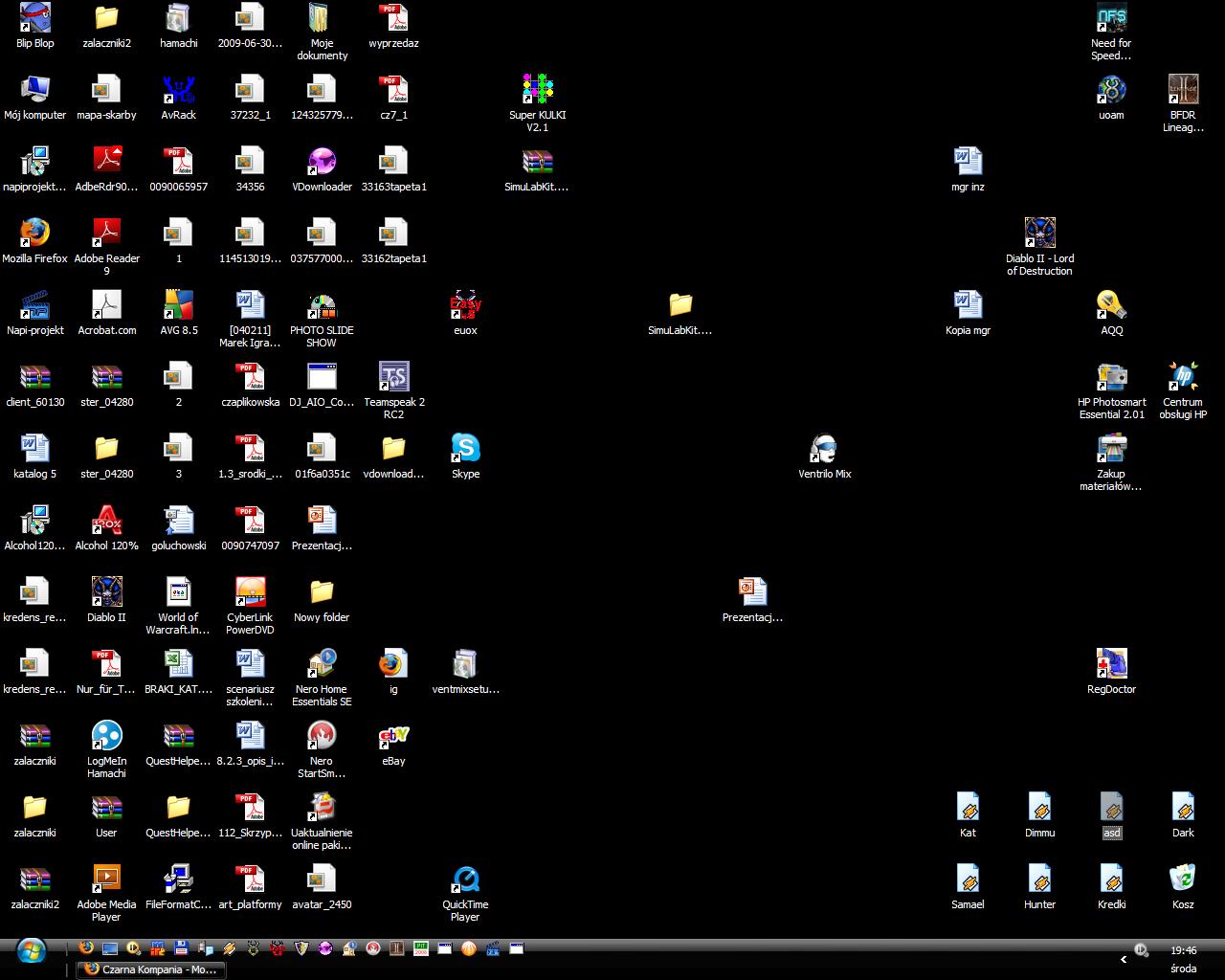This screenshot has width=1225, height=980.
Task: Select the AVG 8.5 antivirus icon
Action: tap(178, 305)
